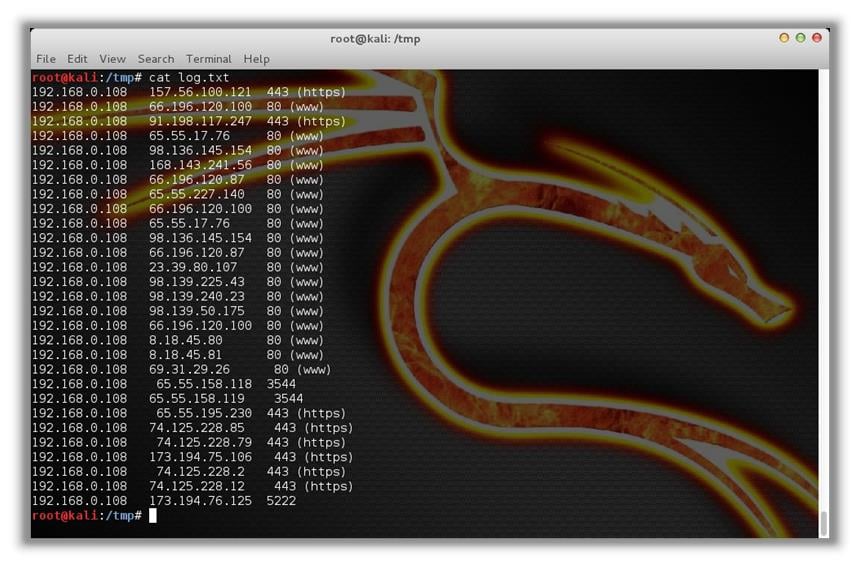Open the File menu
Screen dimensions: 860x567
tap(46, 59)
